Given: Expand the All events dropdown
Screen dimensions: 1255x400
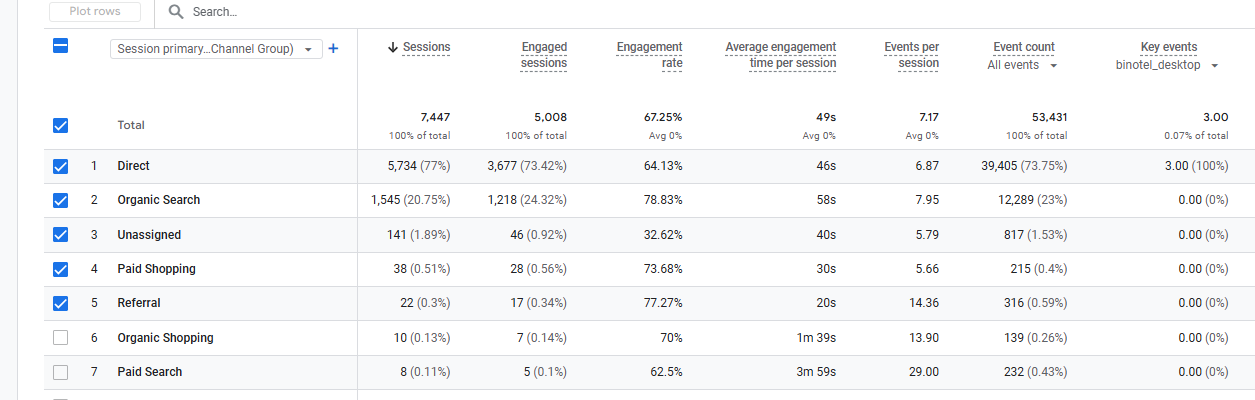Looking at the screenshot, I should [1022, 65].
